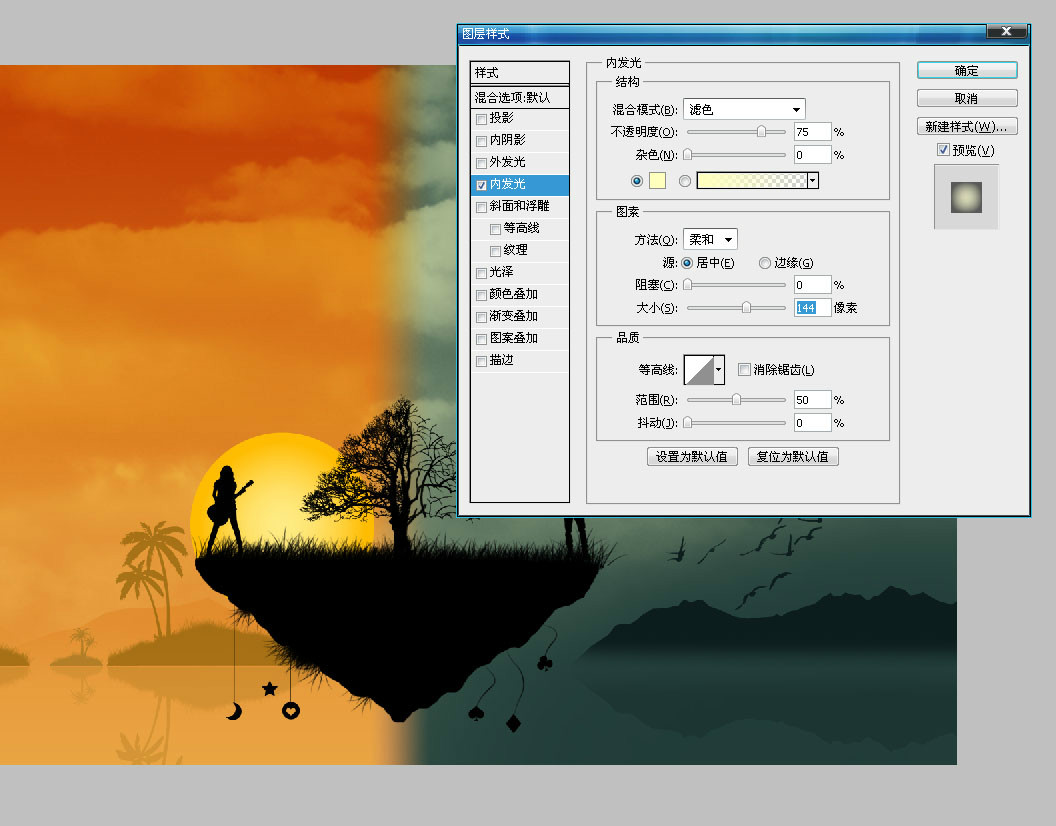Tick the 渐变叠加 gradient overlay checkbox

pyautogui.click(x=482, y=317)
